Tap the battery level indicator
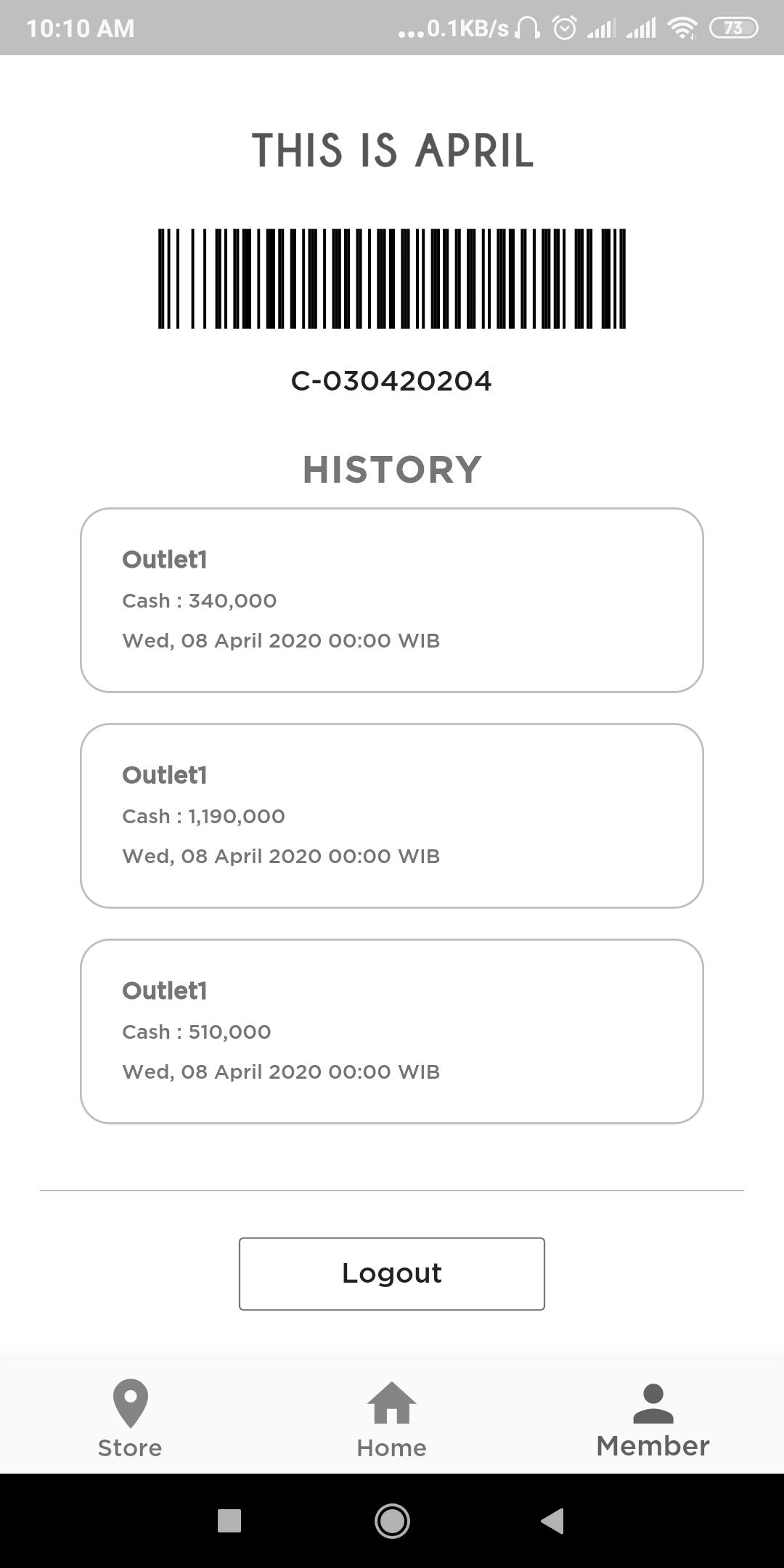Screen dimensions: 784x1568 click(733, 28)
